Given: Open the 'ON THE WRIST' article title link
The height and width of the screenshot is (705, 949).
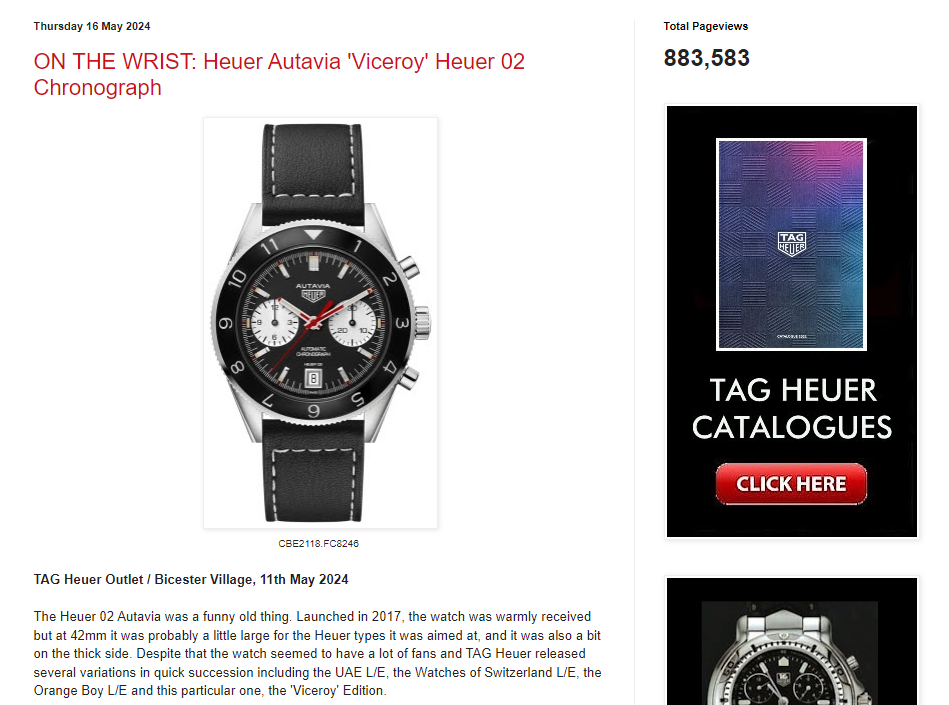Looking at the screenshot, I should coord(279,74).
